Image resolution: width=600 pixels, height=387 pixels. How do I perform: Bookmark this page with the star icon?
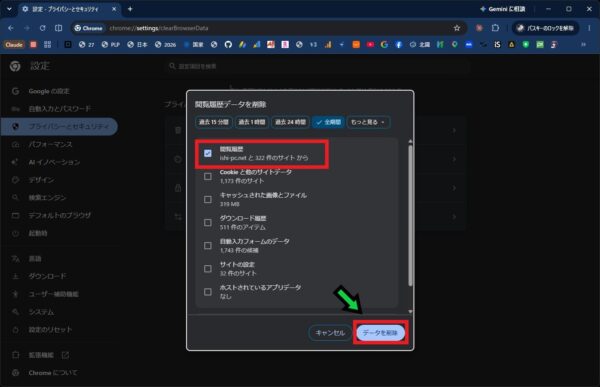click(x=457, y=28)
